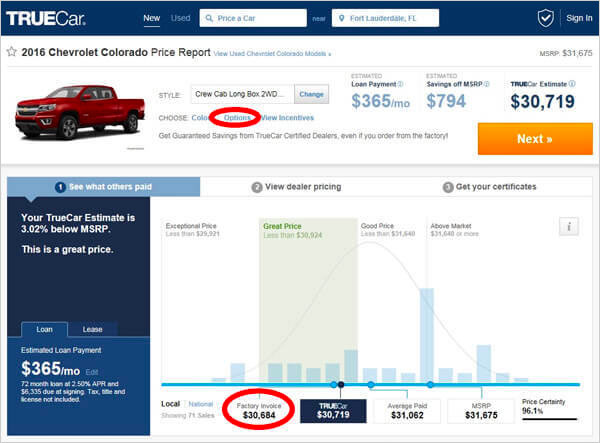The height and width of the screenshot is (443, 600).
Task: Click the $30,719 TrueCar Estimate figure at top
Action: 542,101
